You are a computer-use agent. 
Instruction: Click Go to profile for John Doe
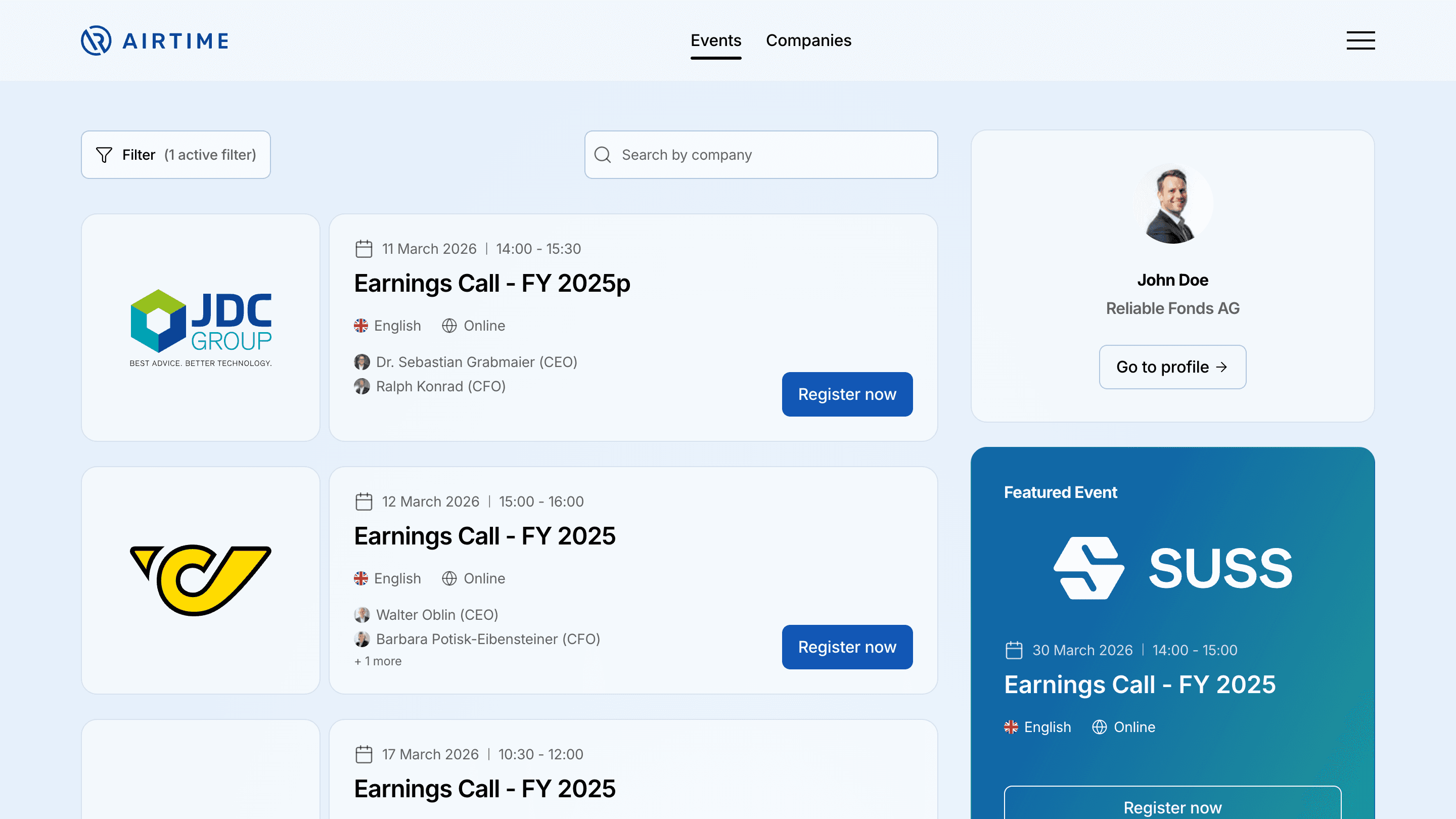pyautogui.click(x=1172, y=367)
